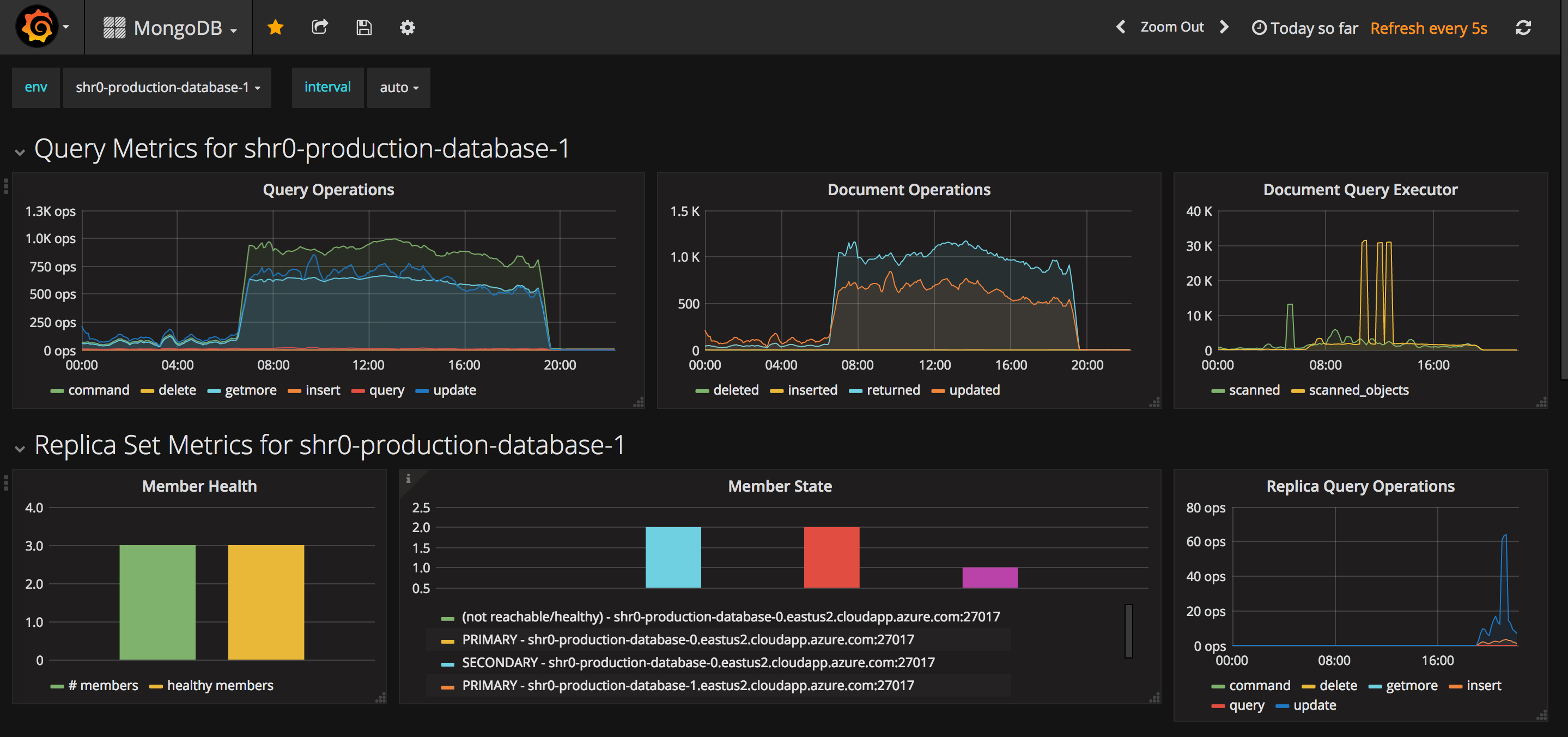This screenshot has height=737, width=1568.
Task: Toggle the getmore series in Query Operations legend
Action: 250,390
